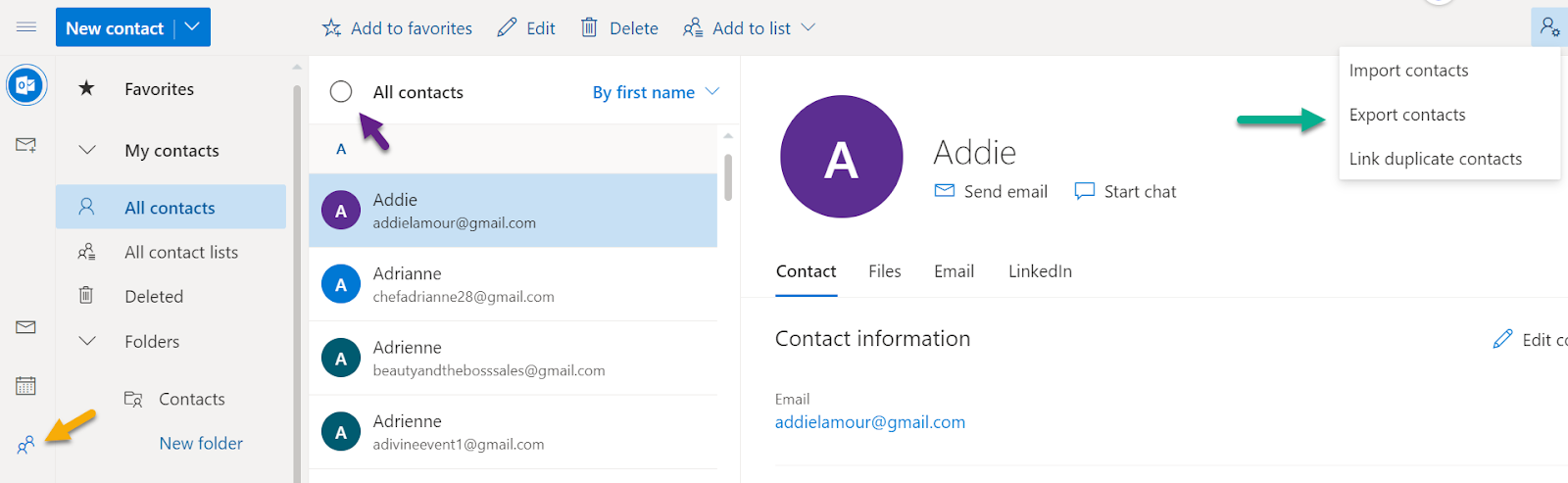Image resolution: width=1568 pixels, height=483 pixels.
Task: Click the Send email envelope icon
Action: tap(945, 190)
